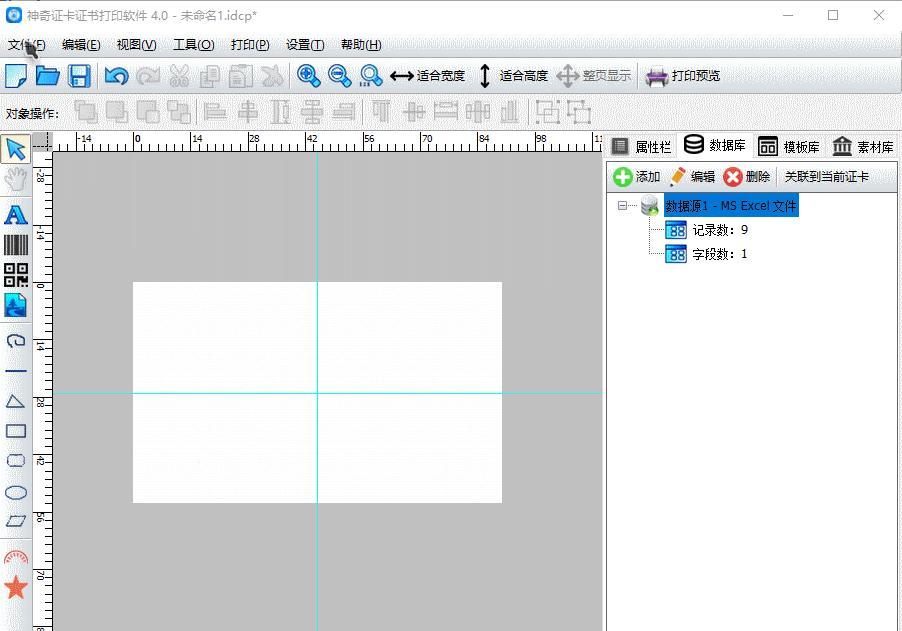Viewport: 902px width, 631px height.
Task: Select the rectangle shape tool
Action: [16, 431]
